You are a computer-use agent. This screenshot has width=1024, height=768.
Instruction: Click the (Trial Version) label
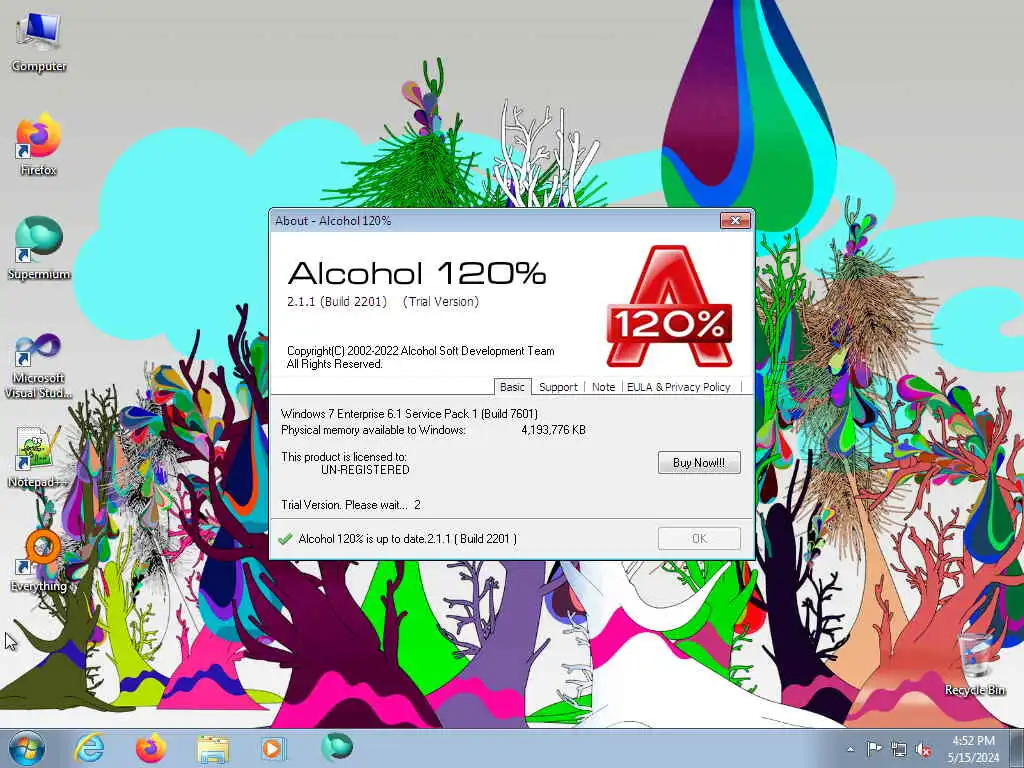441,301
